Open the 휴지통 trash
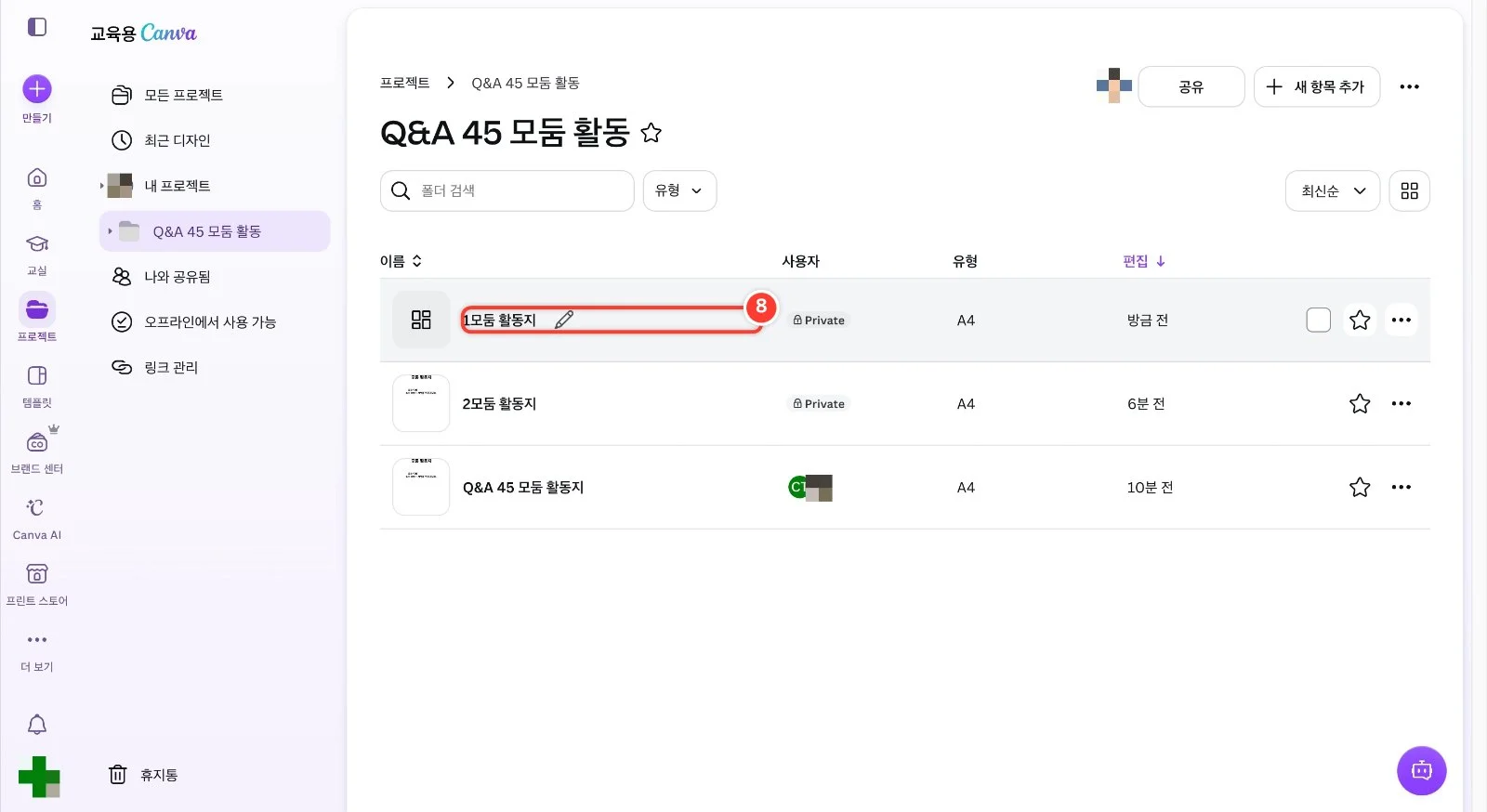 [x=144, y=775]
